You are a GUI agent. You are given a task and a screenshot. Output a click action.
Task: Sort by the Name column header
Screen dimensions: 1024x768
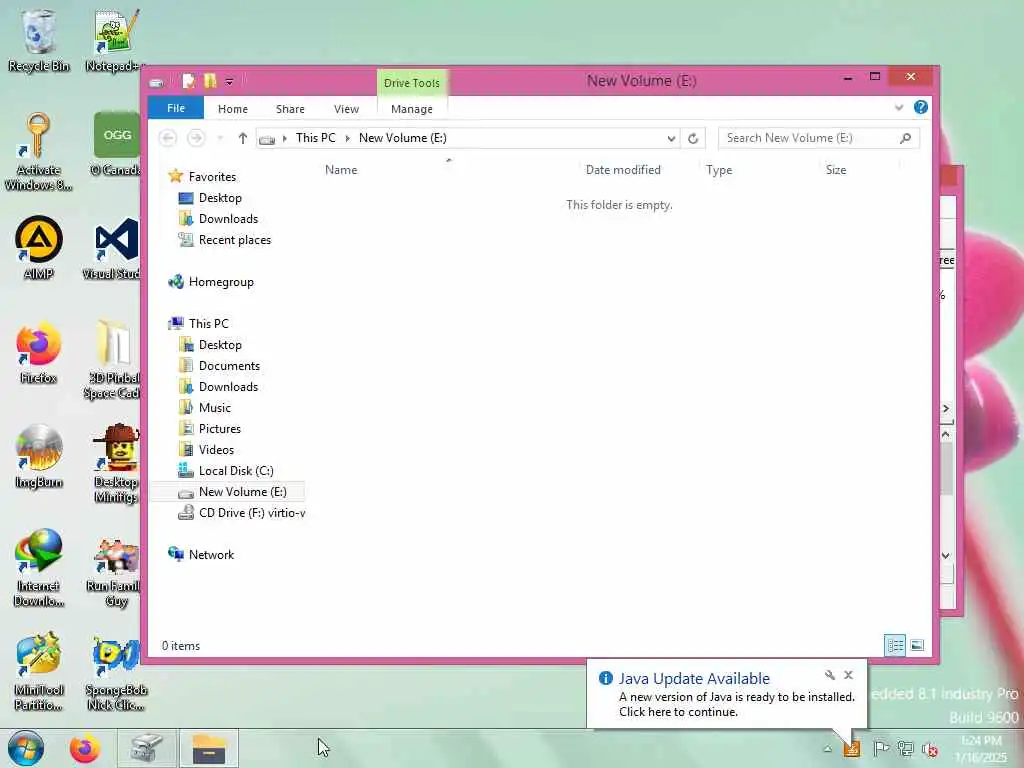(341, 170)
